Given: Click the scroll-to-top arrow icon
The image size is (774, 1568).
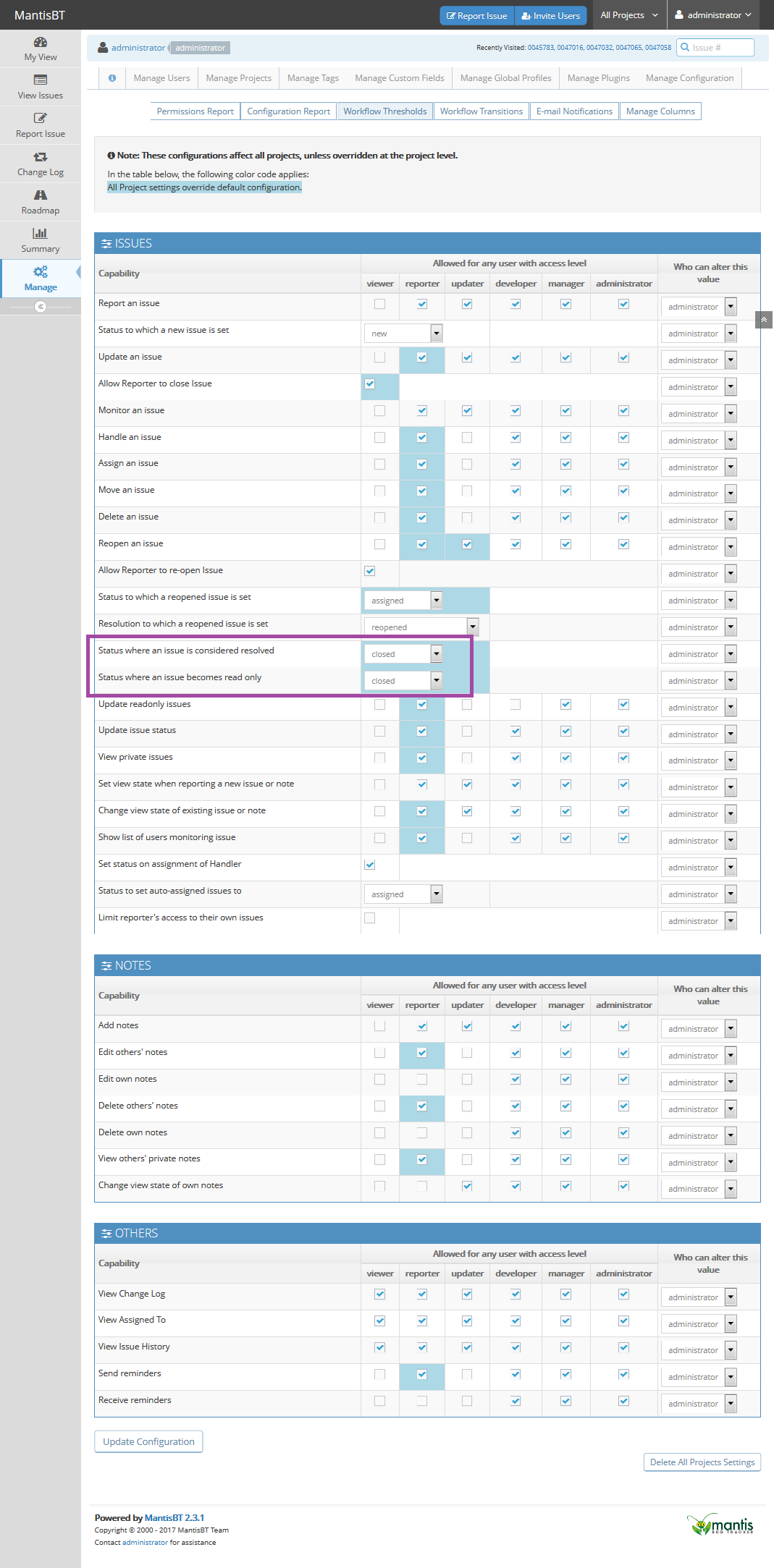Looking at the screenshot, I should 763,320.
